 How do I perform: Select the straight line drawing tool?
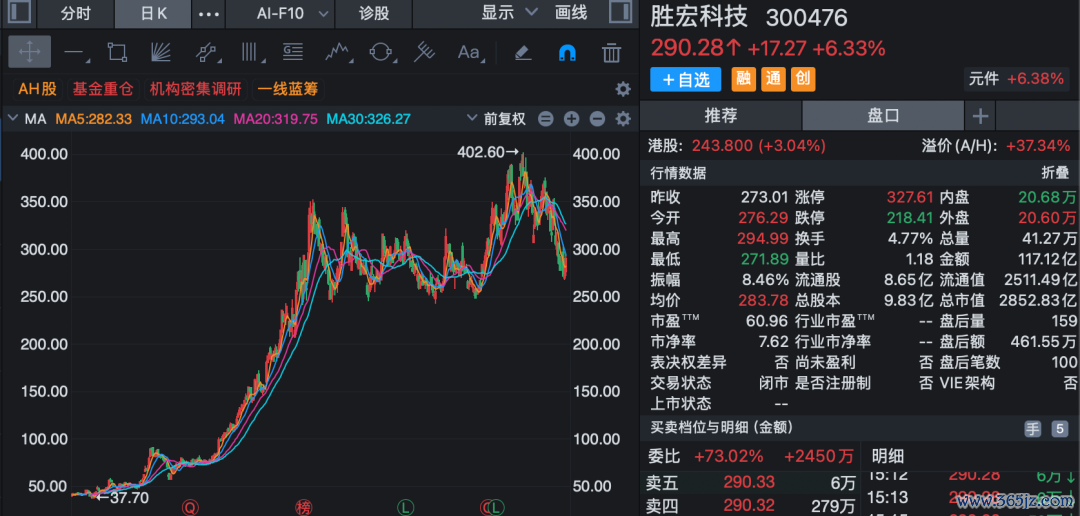pos(74,52)
